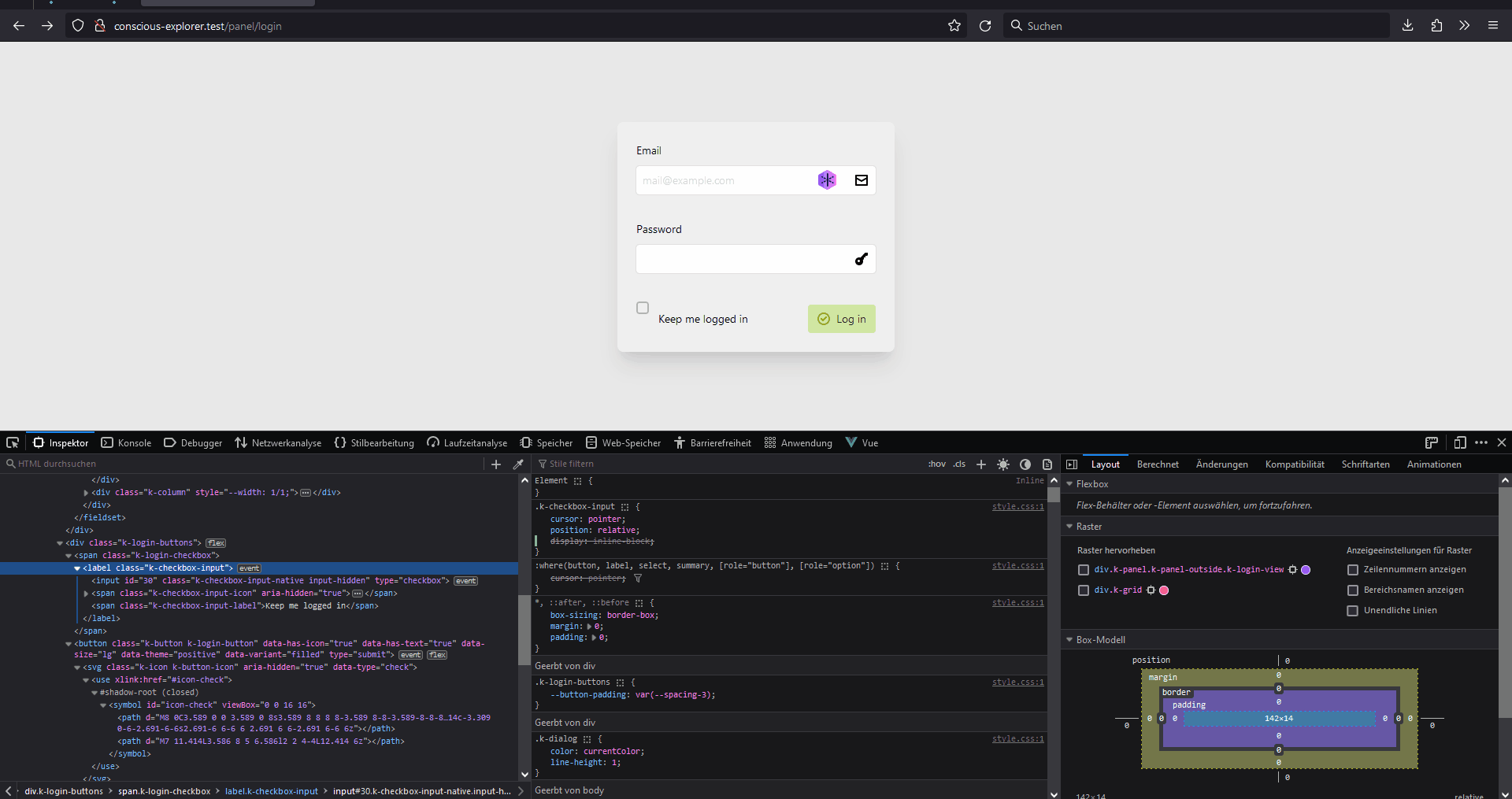Click the purple color swatch beside div.k-grid
Viewport: 1512px width, 799px height.
coord(1164,590)
